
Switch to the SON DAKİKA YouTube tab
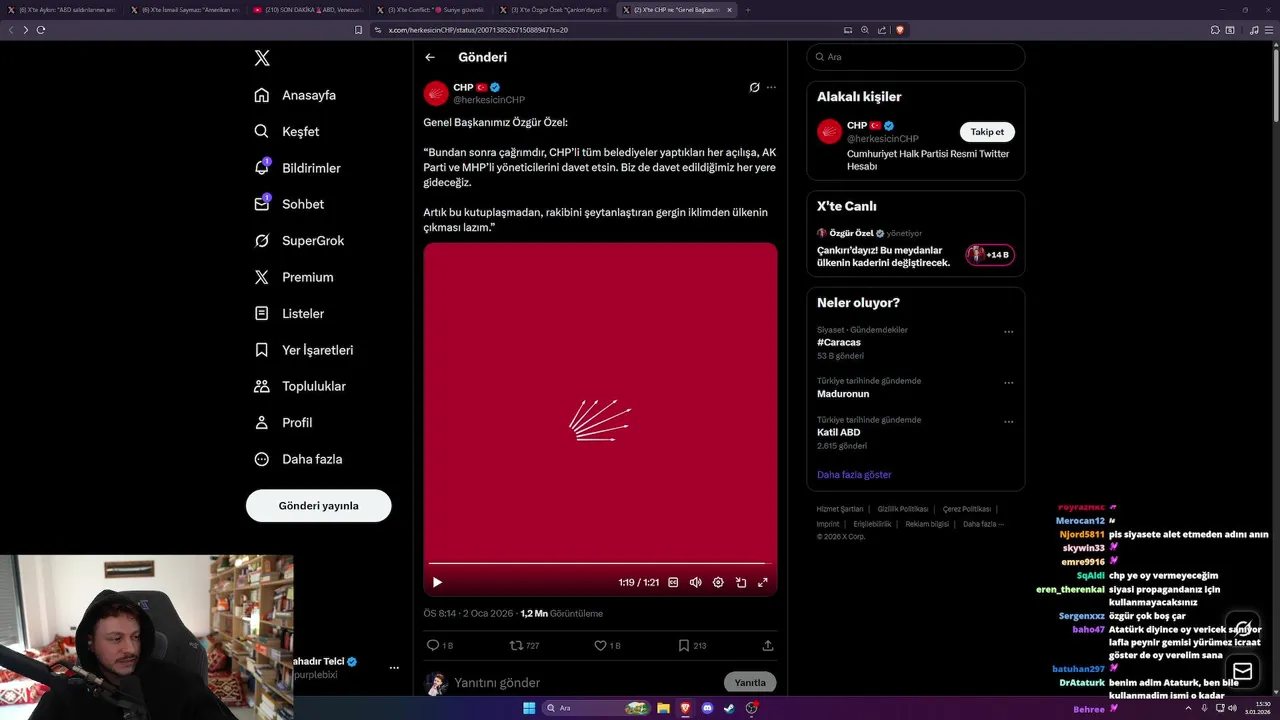[308, 10]
